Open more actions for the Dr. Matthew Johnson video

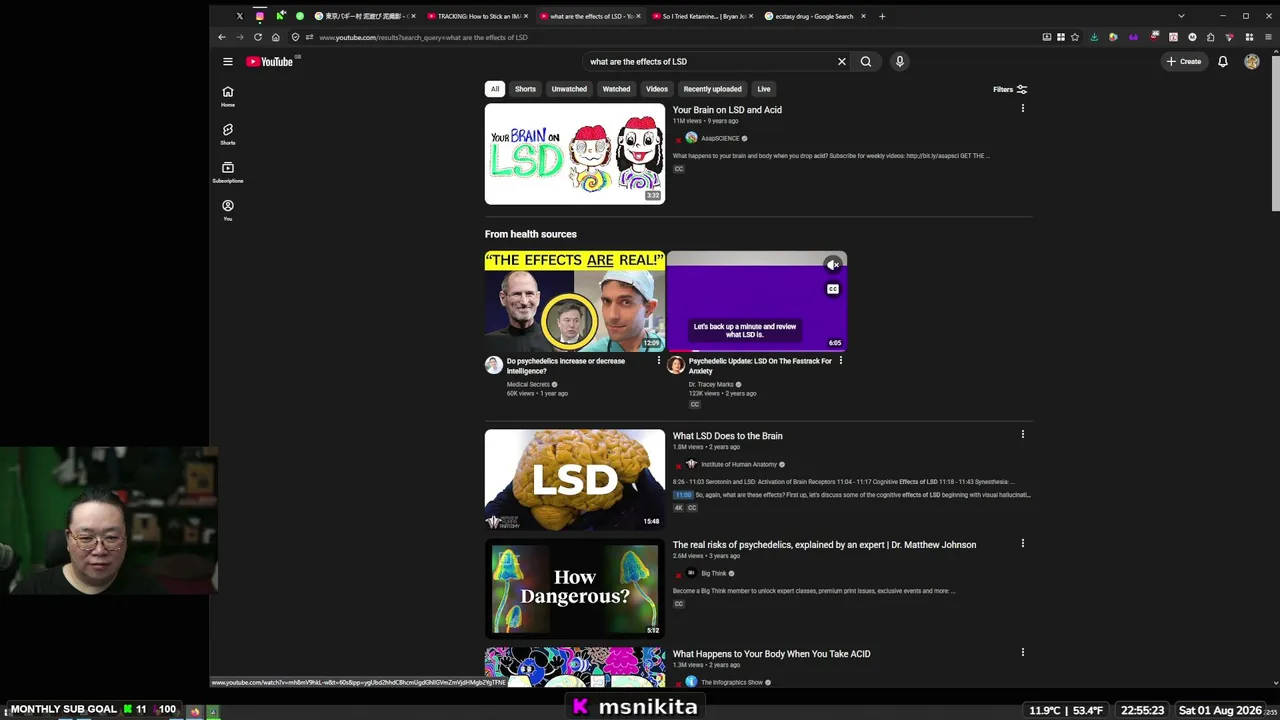(x=1022, y=543)
